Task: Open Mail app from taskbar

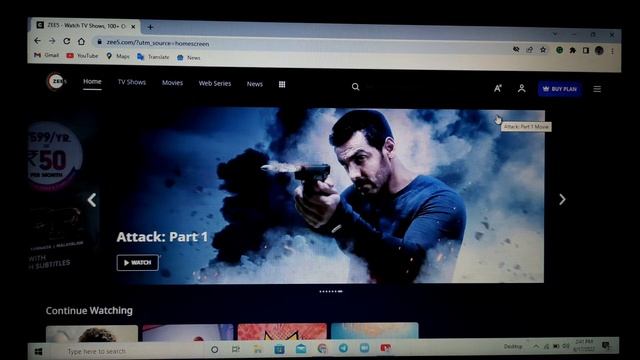Action: click(301, 349)
